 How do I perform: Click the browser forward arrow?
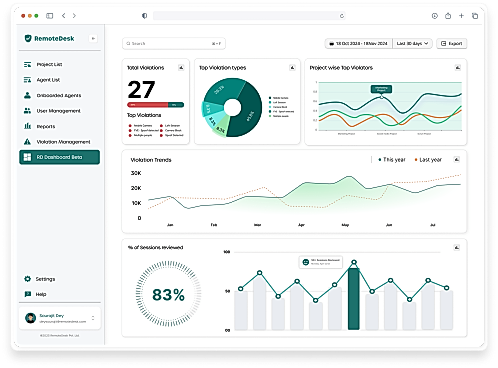[x=74, y=16]
